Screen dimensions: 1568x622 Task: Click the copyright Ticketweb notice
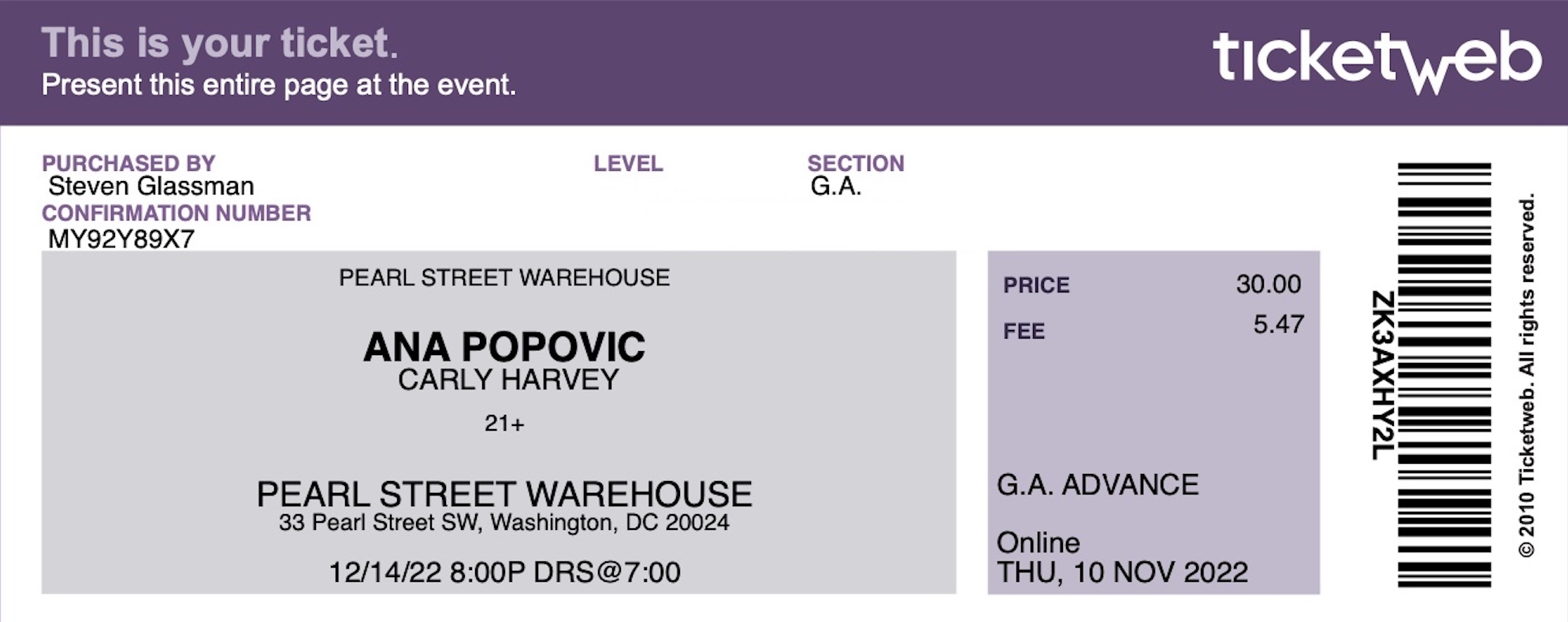click(1527, 376)
